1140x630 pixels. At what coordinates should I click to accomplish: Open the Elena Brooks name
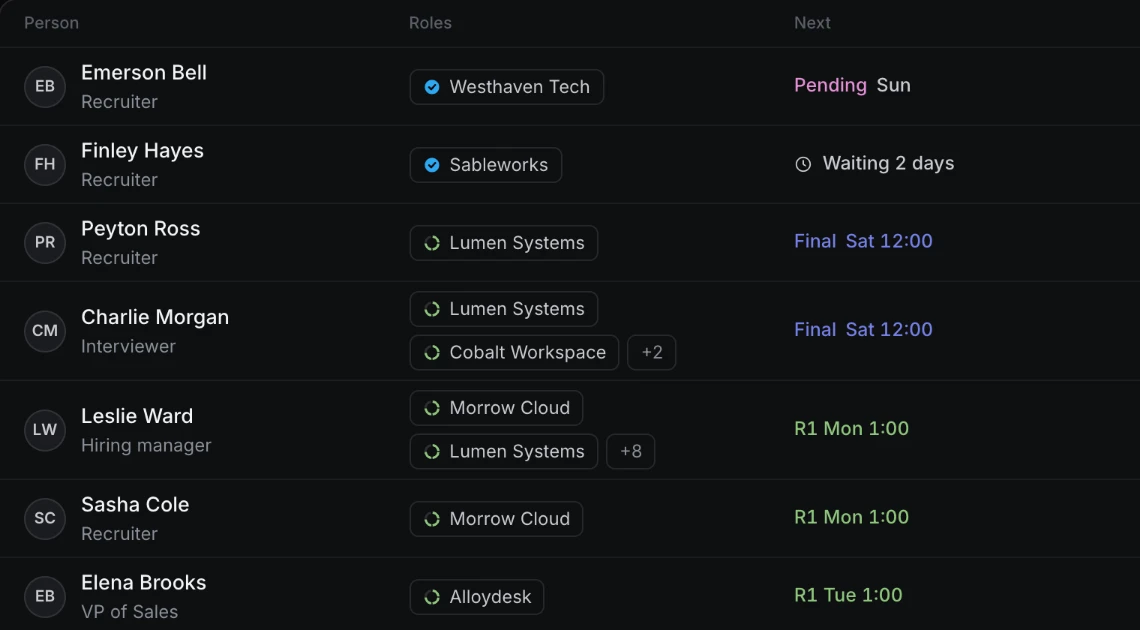tap(144, 583)
